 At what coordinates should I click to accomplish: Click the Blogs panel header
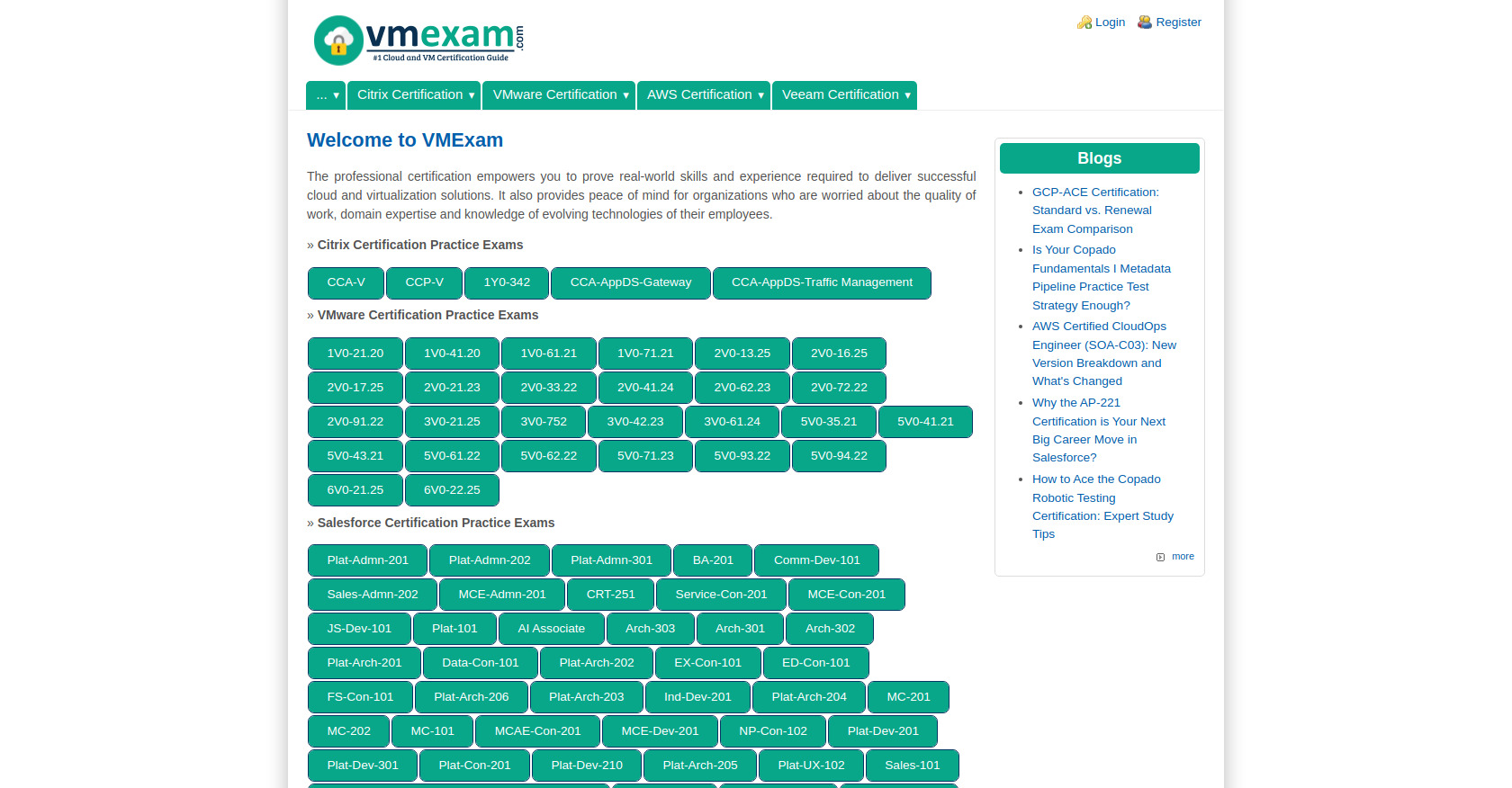tap(1099, 158)
